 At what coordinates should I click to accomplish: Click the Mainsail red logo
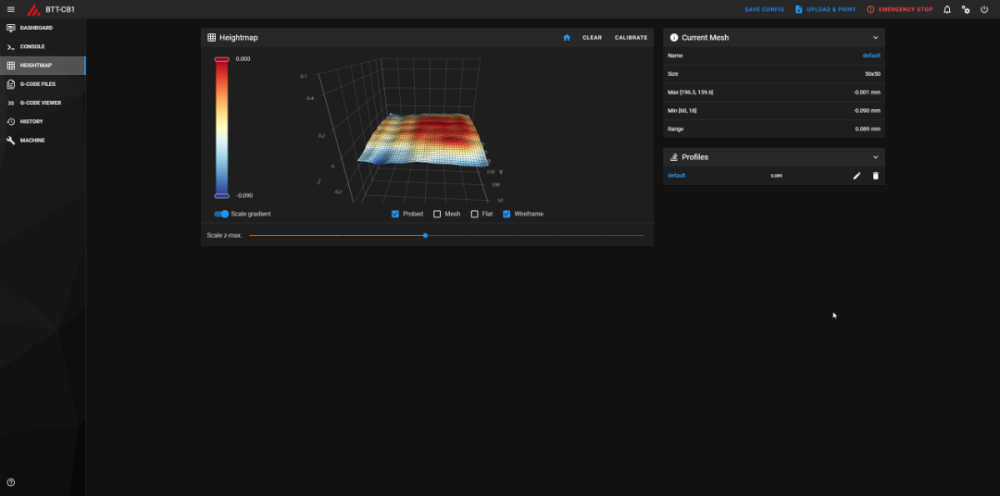33,10
